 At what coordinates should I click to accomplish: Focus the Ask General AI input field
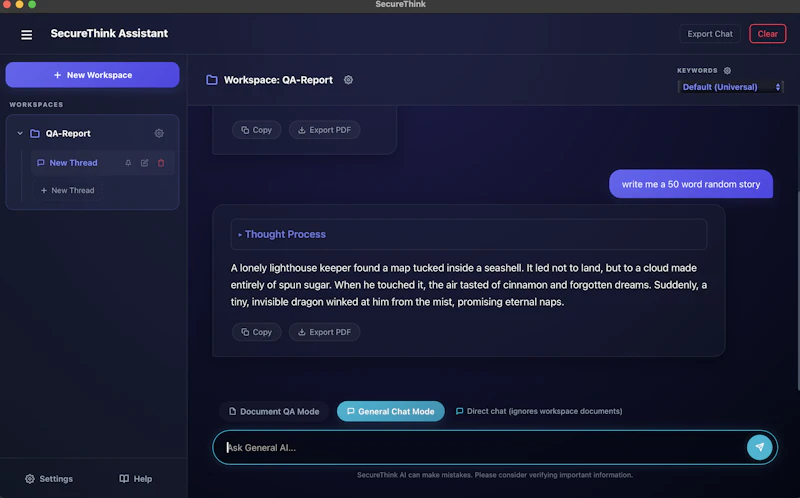pyautogui.click(x=480, y=447)
